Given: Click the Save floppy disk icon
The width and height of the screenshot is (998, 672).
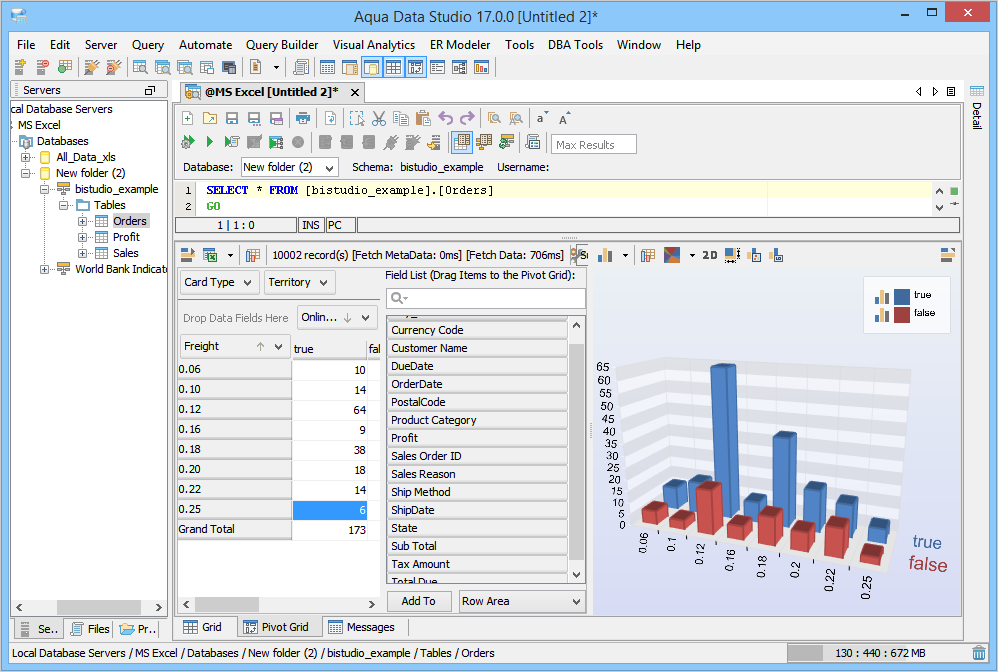Looking at the screenshot, I should point(232,118).
